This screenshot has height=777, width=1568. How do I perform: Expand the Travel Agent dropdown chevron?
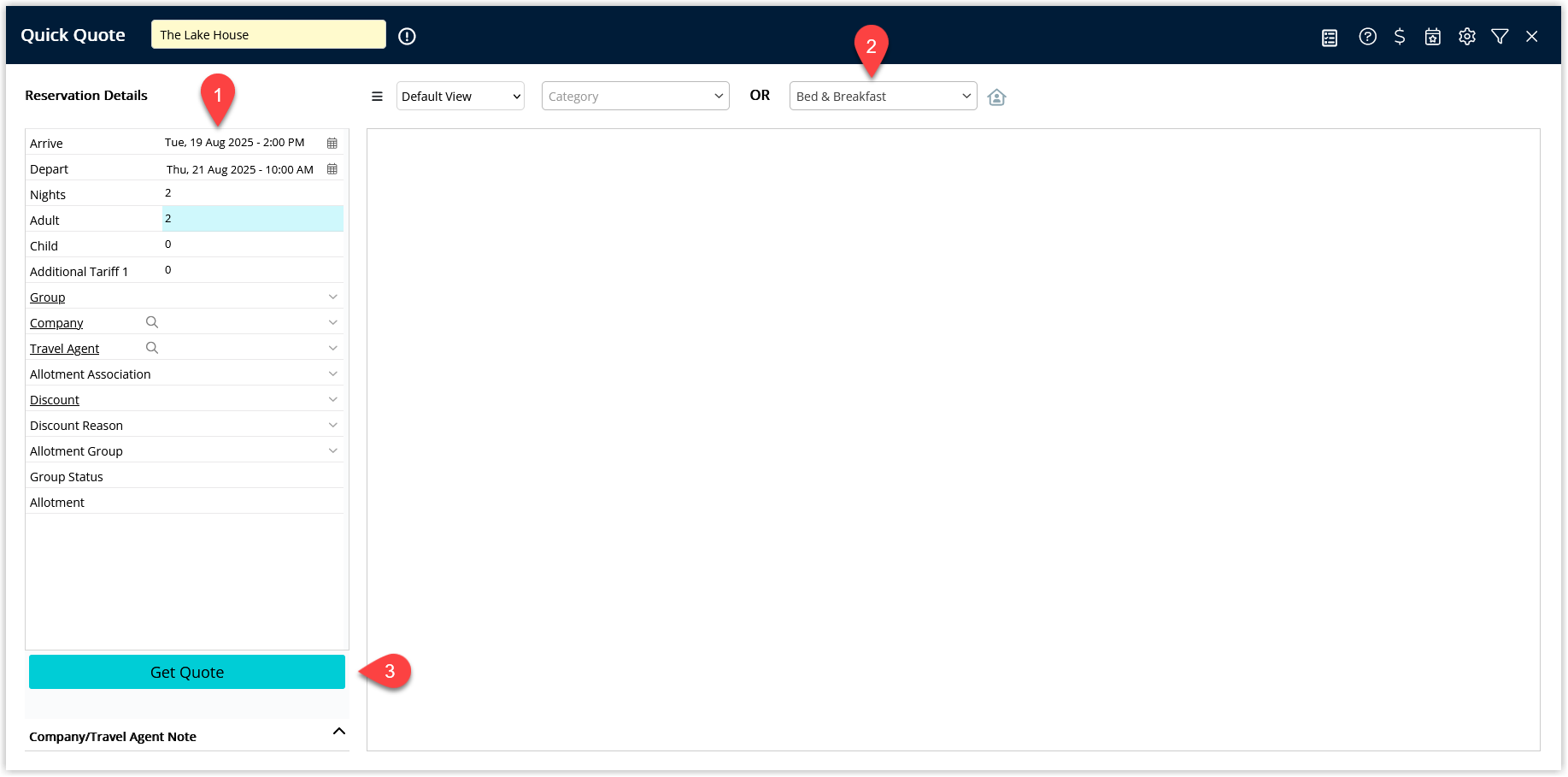[333, 348]
